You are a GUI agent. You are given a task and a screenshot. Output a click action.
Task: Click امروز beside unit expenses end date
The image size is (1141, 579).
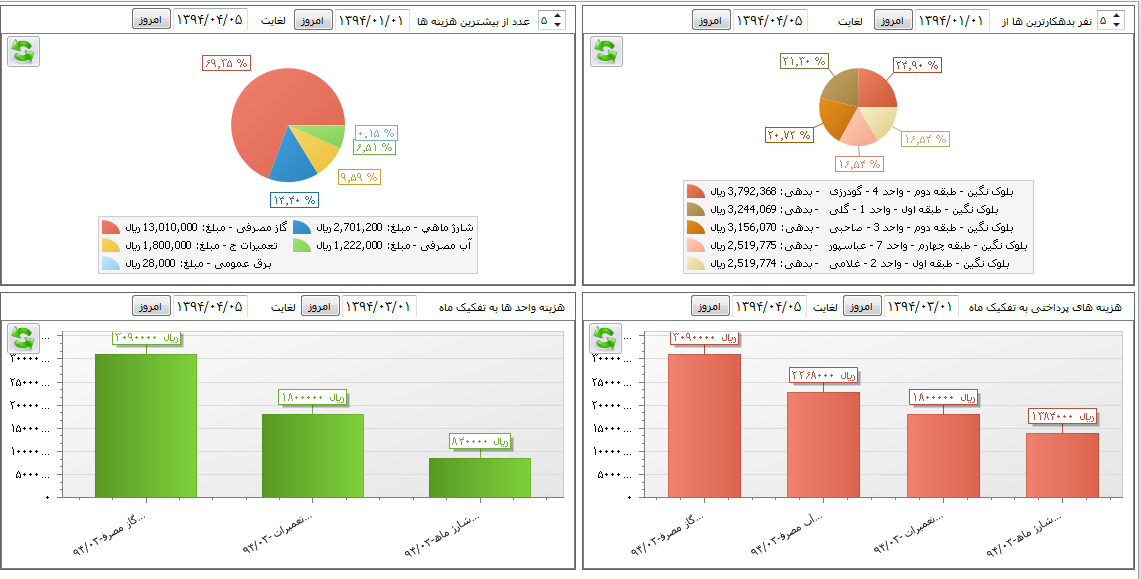151,306
